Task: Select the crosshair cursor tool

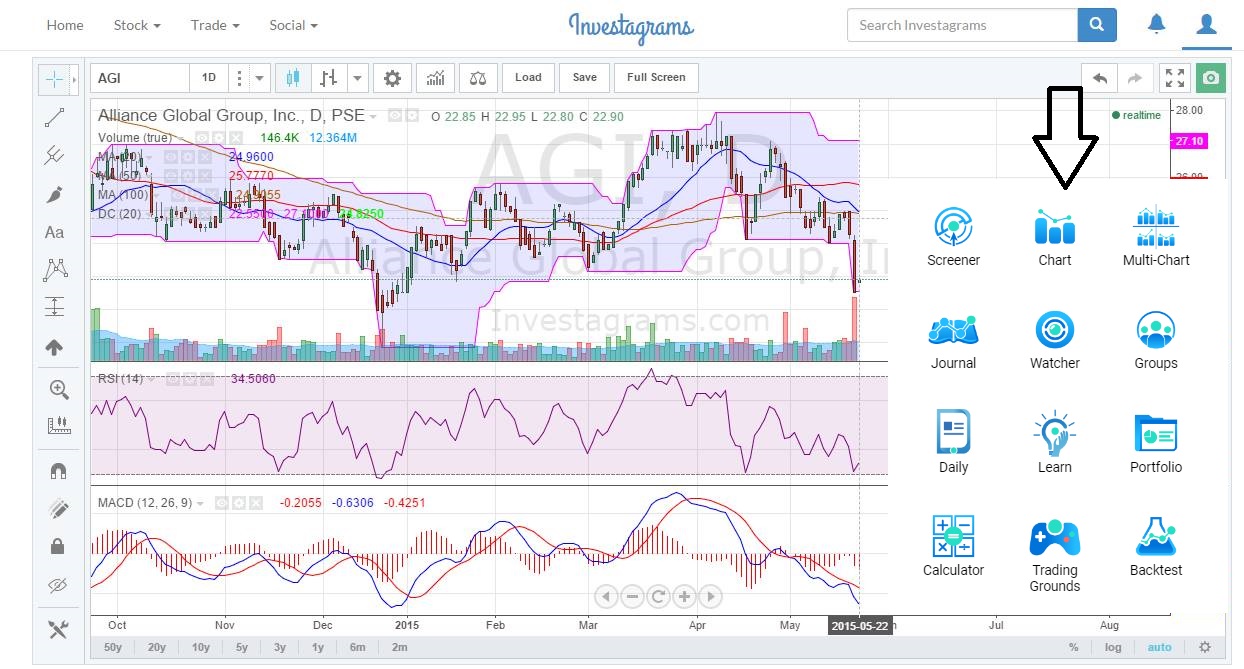Action: (54, 79)
